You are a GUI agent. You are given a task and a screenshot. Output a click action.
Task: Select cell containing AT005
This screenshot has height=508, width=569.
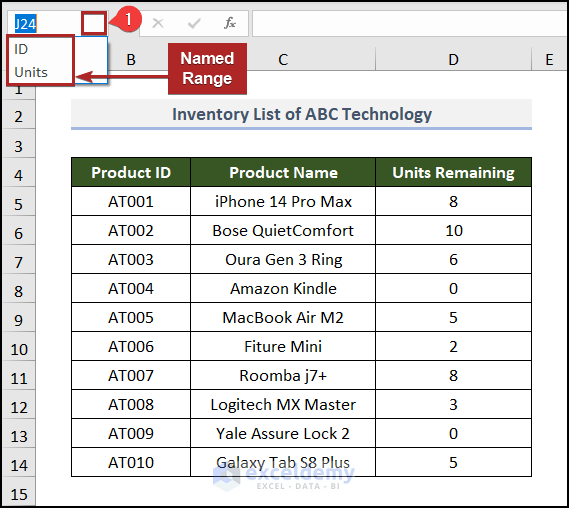pos(131,318)
